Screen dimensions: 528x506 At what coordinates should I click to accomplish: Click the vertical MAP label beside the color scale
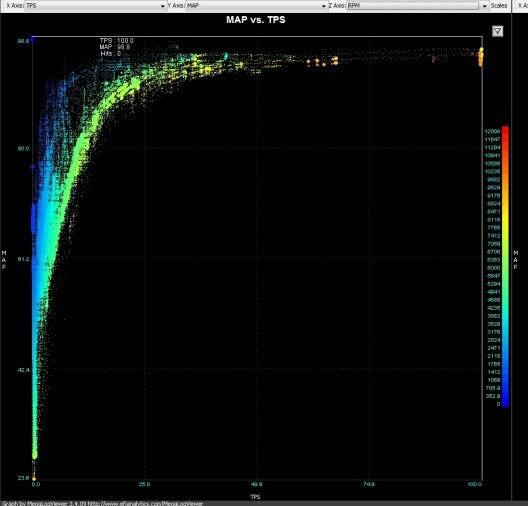pyautogui.click(x=516, y=260)
